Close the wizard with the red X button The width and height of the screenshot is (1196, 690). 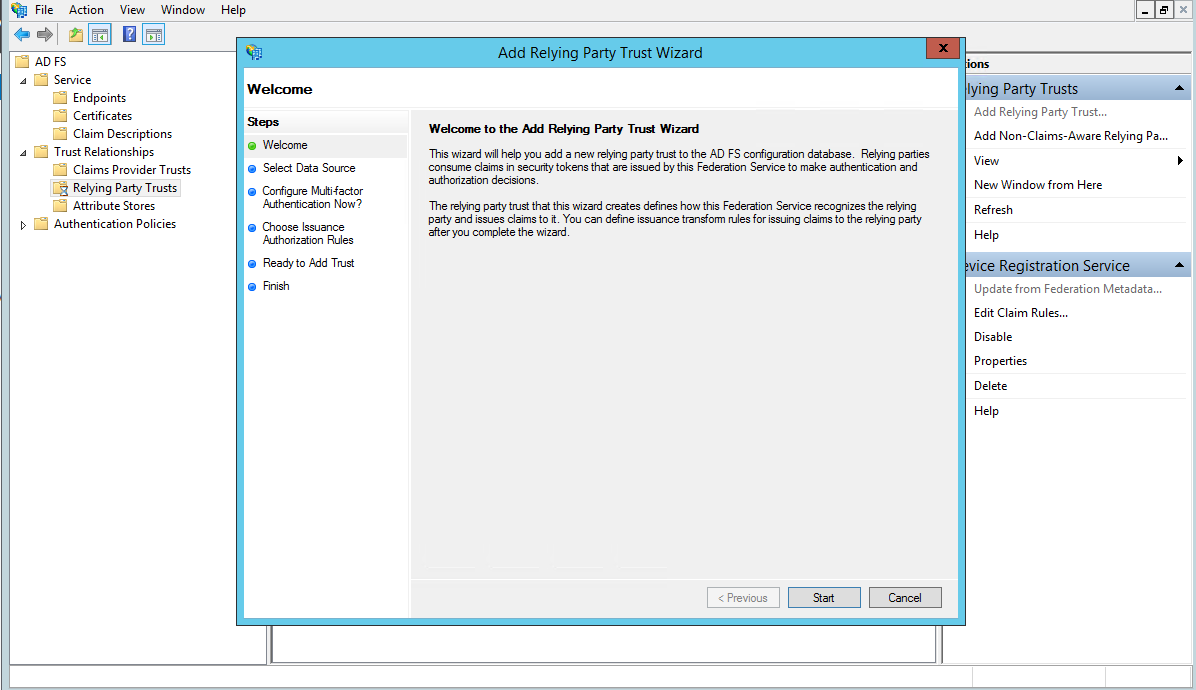943,48
